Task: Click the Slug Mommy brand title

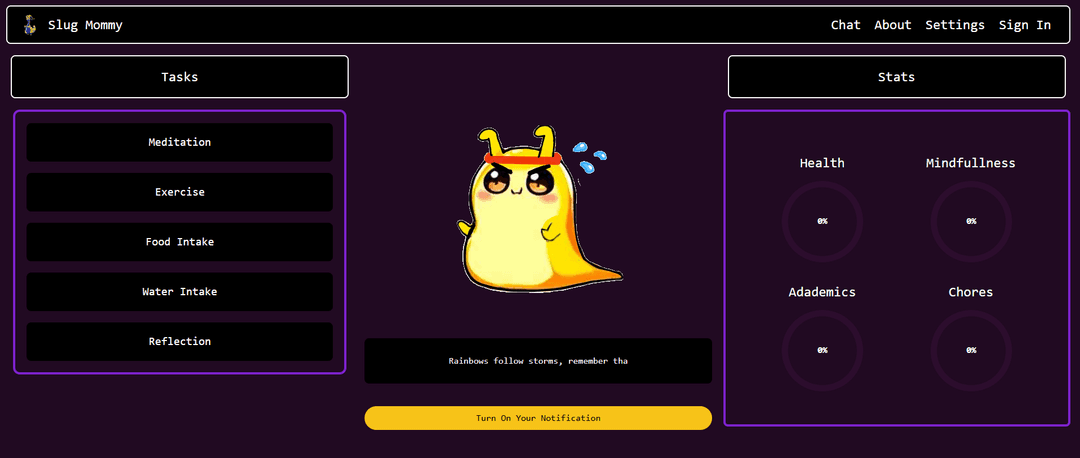Action: pyautogui.click(x=85, y=25)
